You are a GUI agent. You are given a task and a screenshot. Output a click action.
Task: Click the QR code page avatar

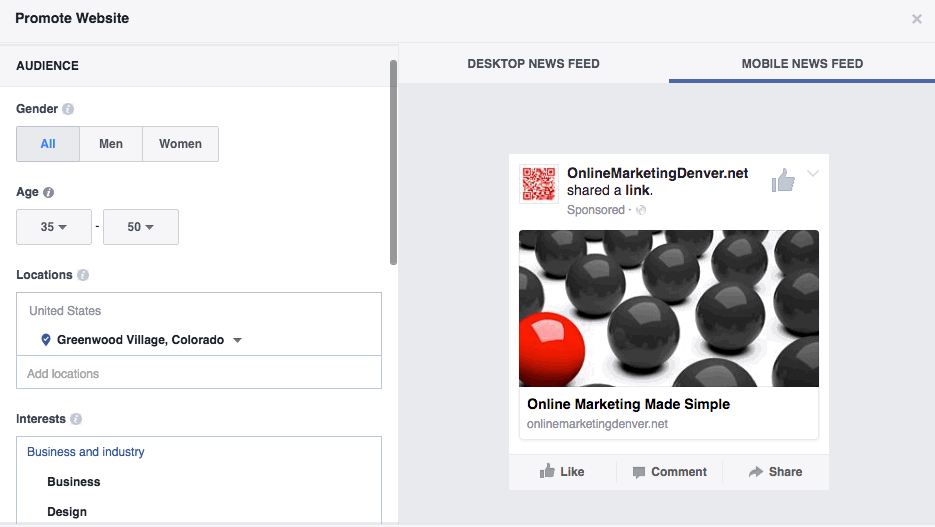tap(539, 184)
